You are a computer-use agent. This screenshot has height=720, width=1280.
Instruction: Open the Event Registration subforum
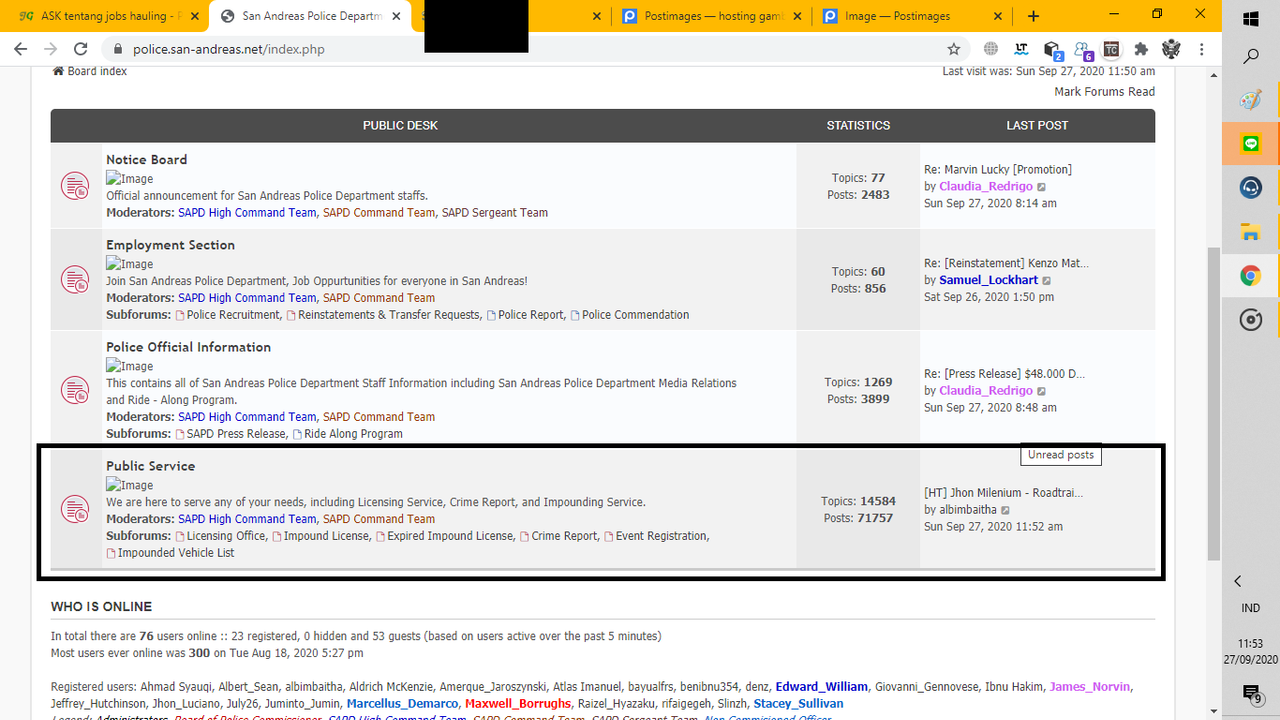click(x=662, y=536)
